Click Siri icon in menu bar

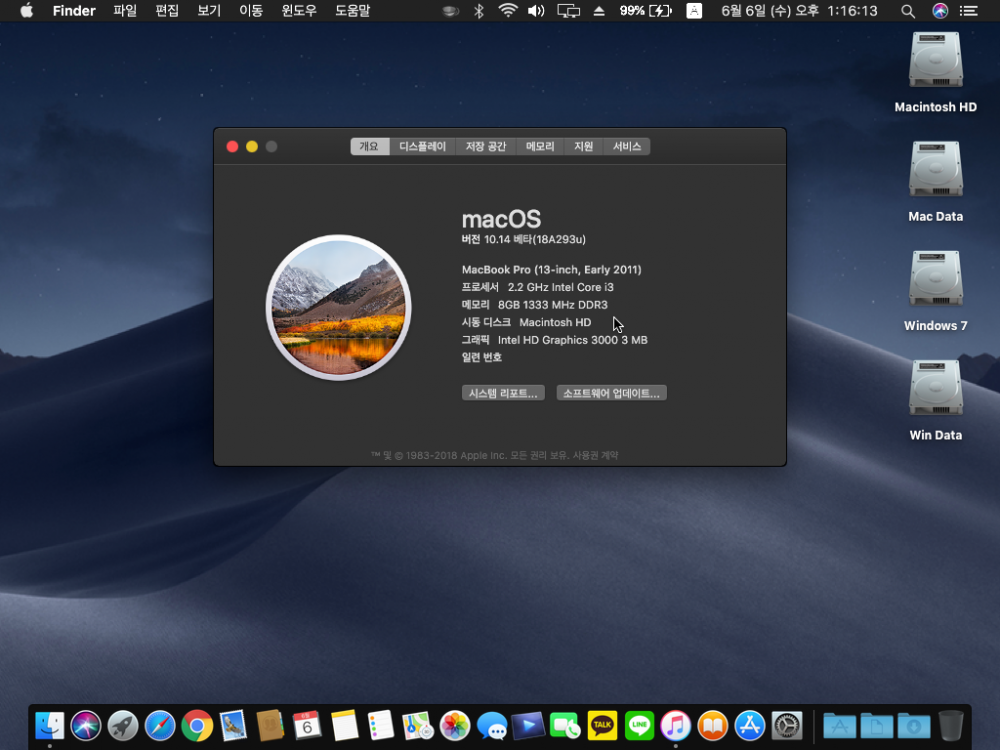coord(940,11)
